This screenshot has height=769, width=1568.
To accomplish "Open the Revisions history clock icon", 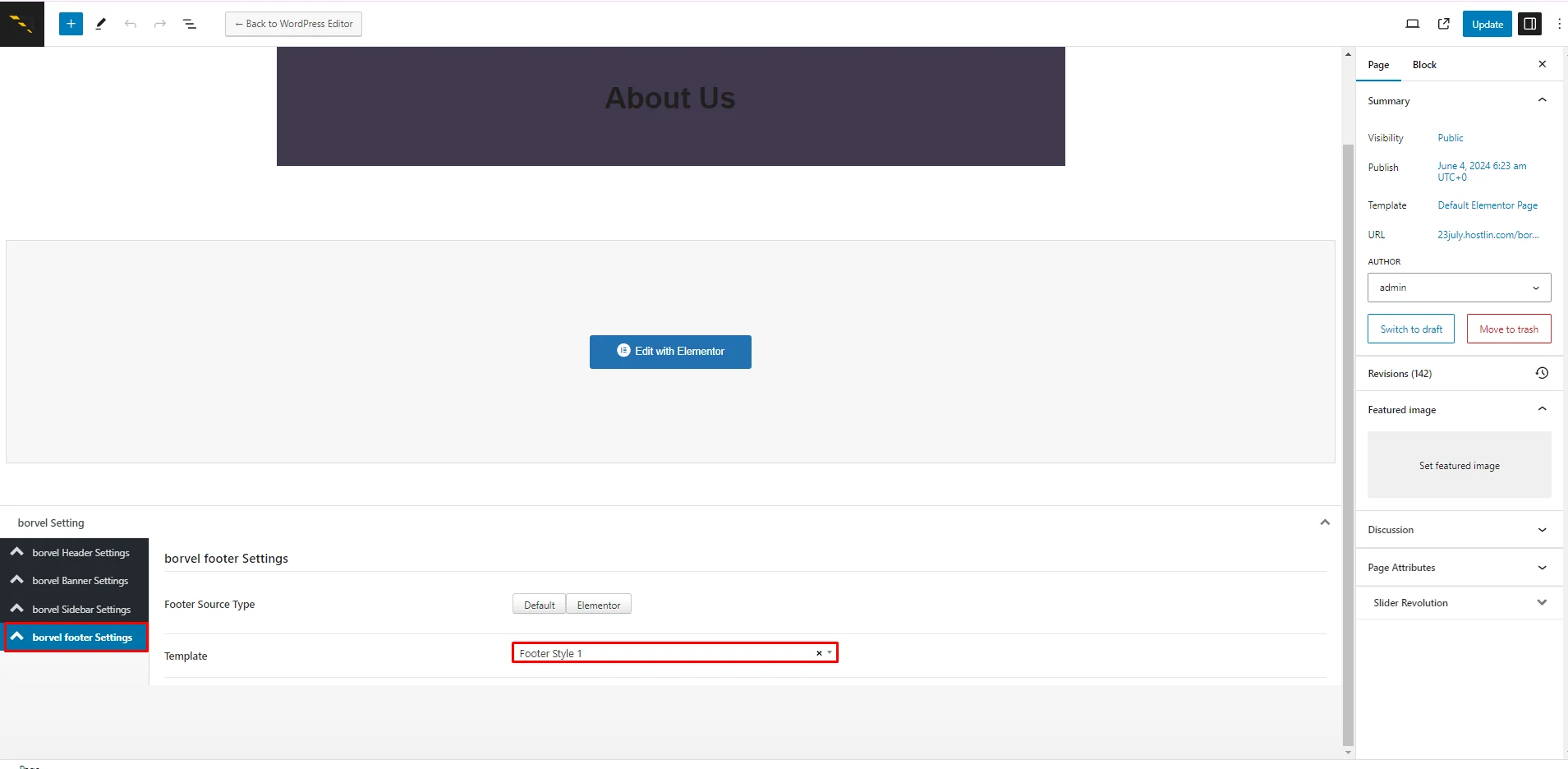I will pos(1542,373).
